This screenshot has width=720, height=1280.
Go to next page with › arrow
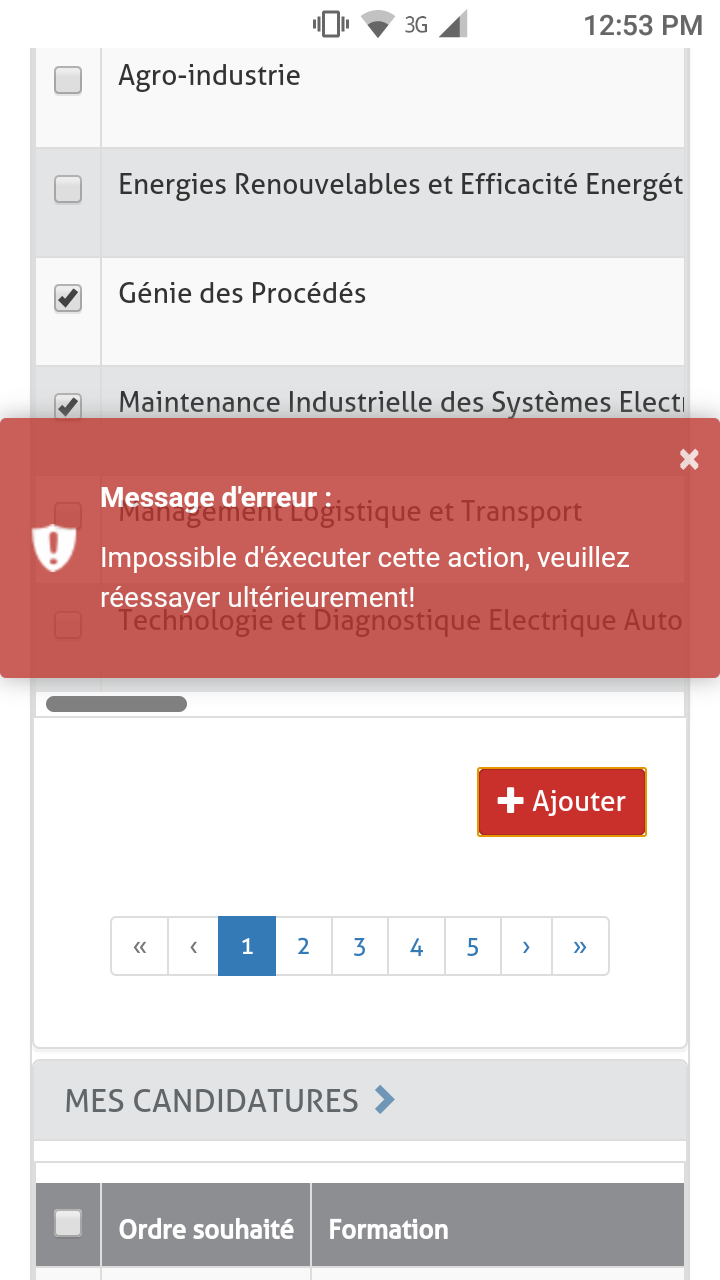click(526, 946)
